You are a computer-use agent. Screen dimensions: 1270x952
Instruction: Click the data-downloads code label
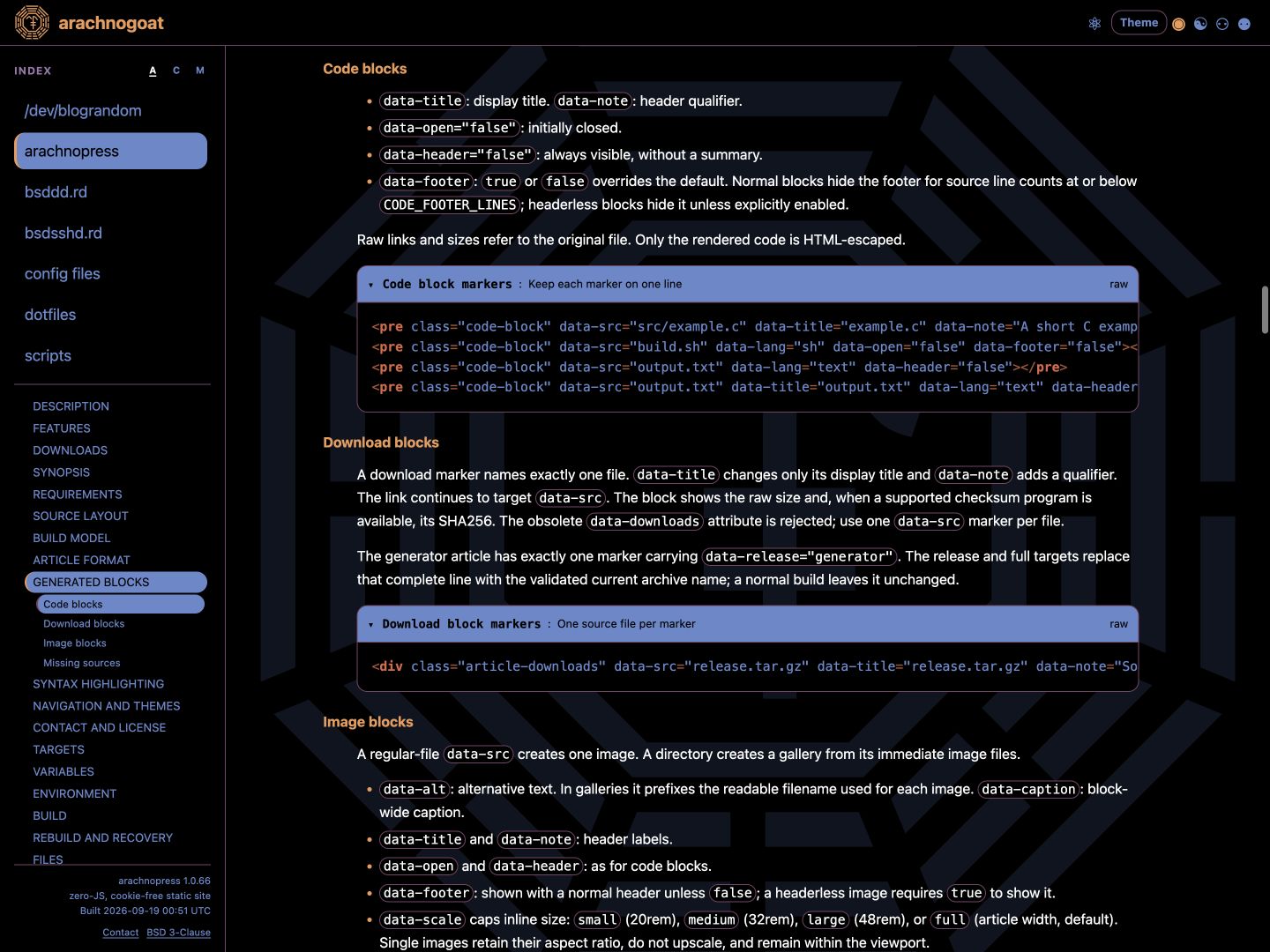645,521
